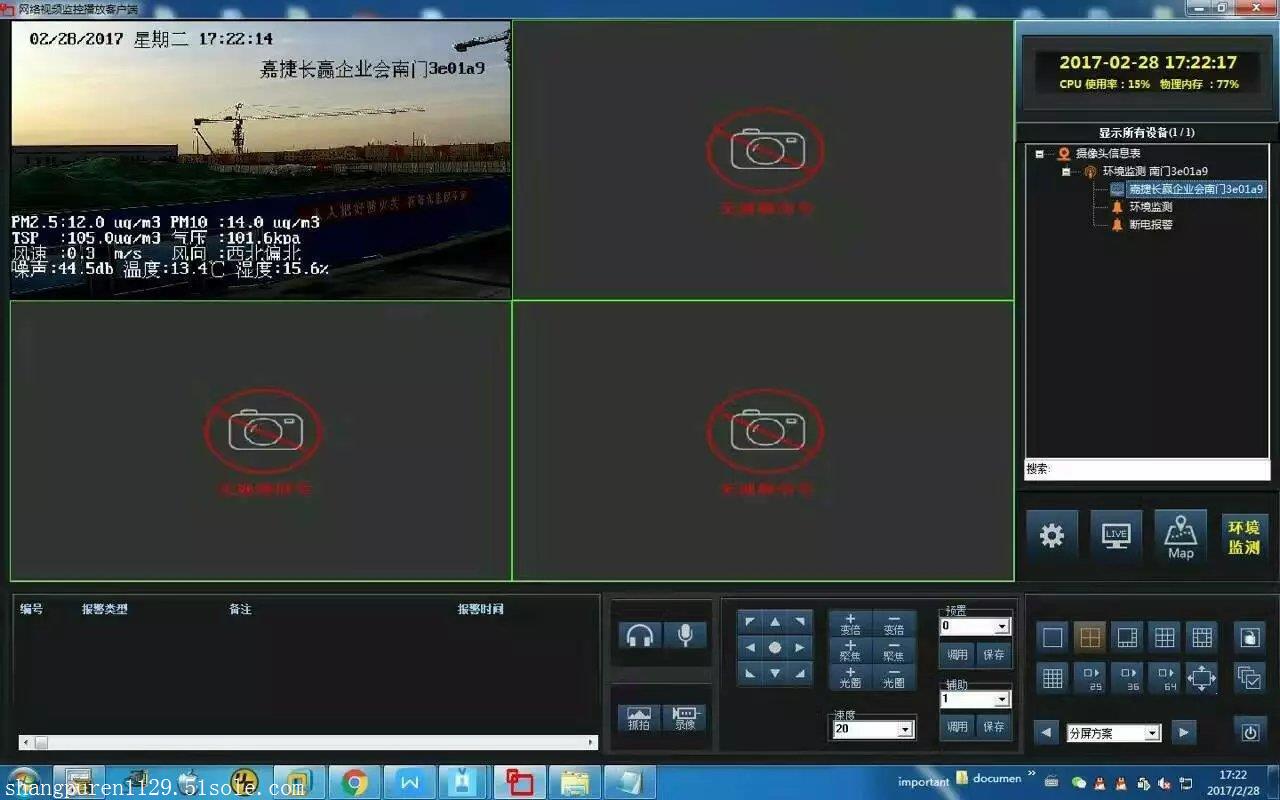This screenshot has width=1280, height=800.
Task: Click 调用 under the preset box
Action: (x=958, y=655)
